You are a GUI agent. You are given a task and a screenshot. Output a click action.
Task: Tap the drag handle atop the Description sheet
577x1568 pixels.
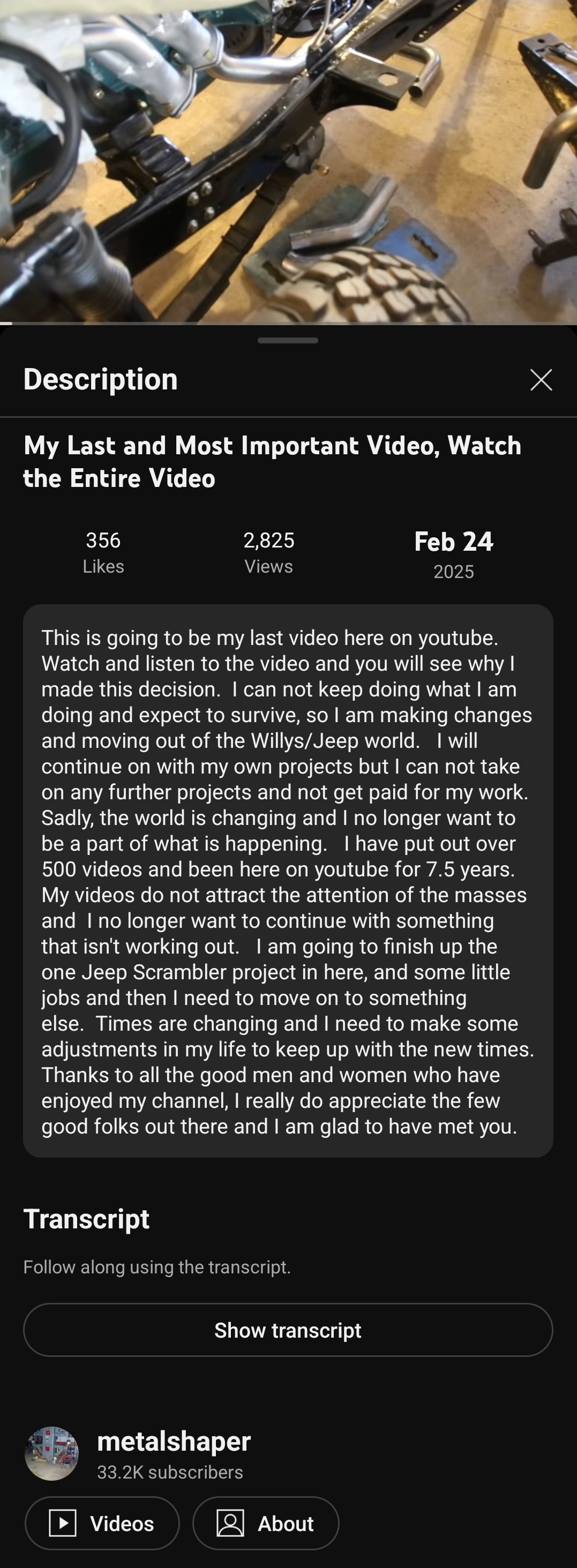(288, 340)
